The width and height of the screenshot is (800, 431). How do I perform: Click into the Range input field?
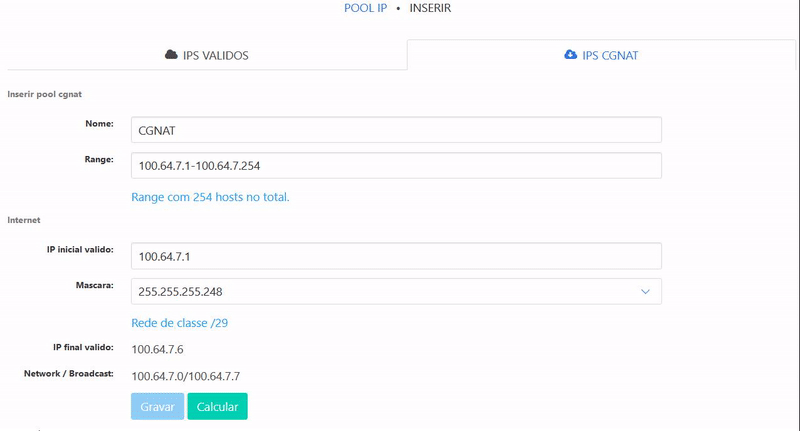pyautogui.click(x=397, y=165)
